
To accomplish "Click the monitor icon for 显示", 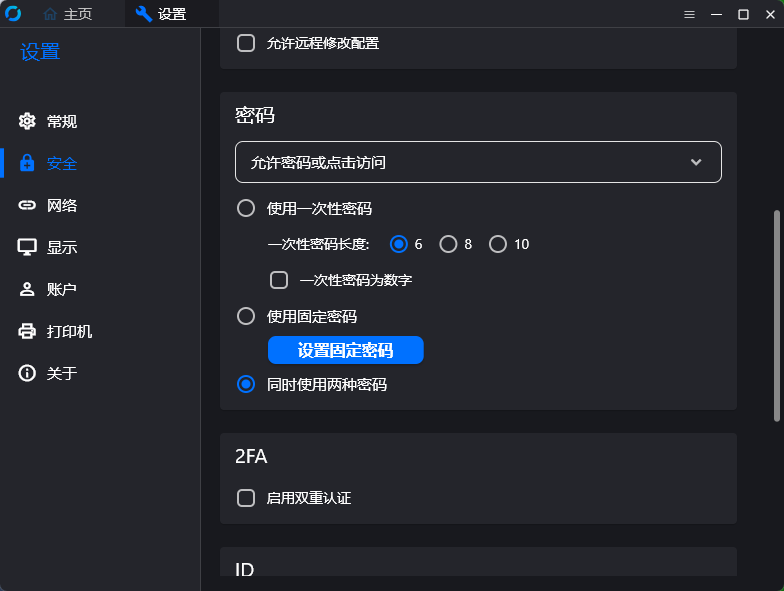I will [27, 247].
